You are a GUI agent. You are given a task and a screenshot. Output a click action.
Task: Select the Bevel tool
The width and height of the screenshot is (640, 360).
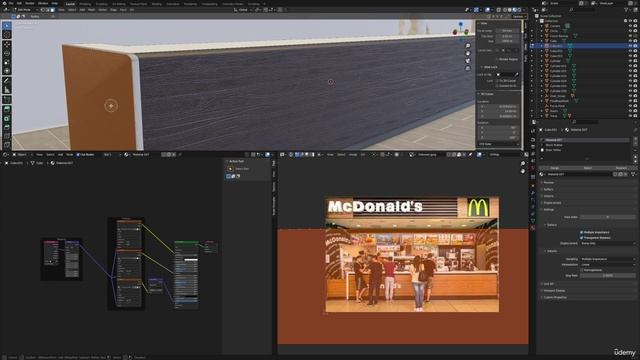[7, 127]
